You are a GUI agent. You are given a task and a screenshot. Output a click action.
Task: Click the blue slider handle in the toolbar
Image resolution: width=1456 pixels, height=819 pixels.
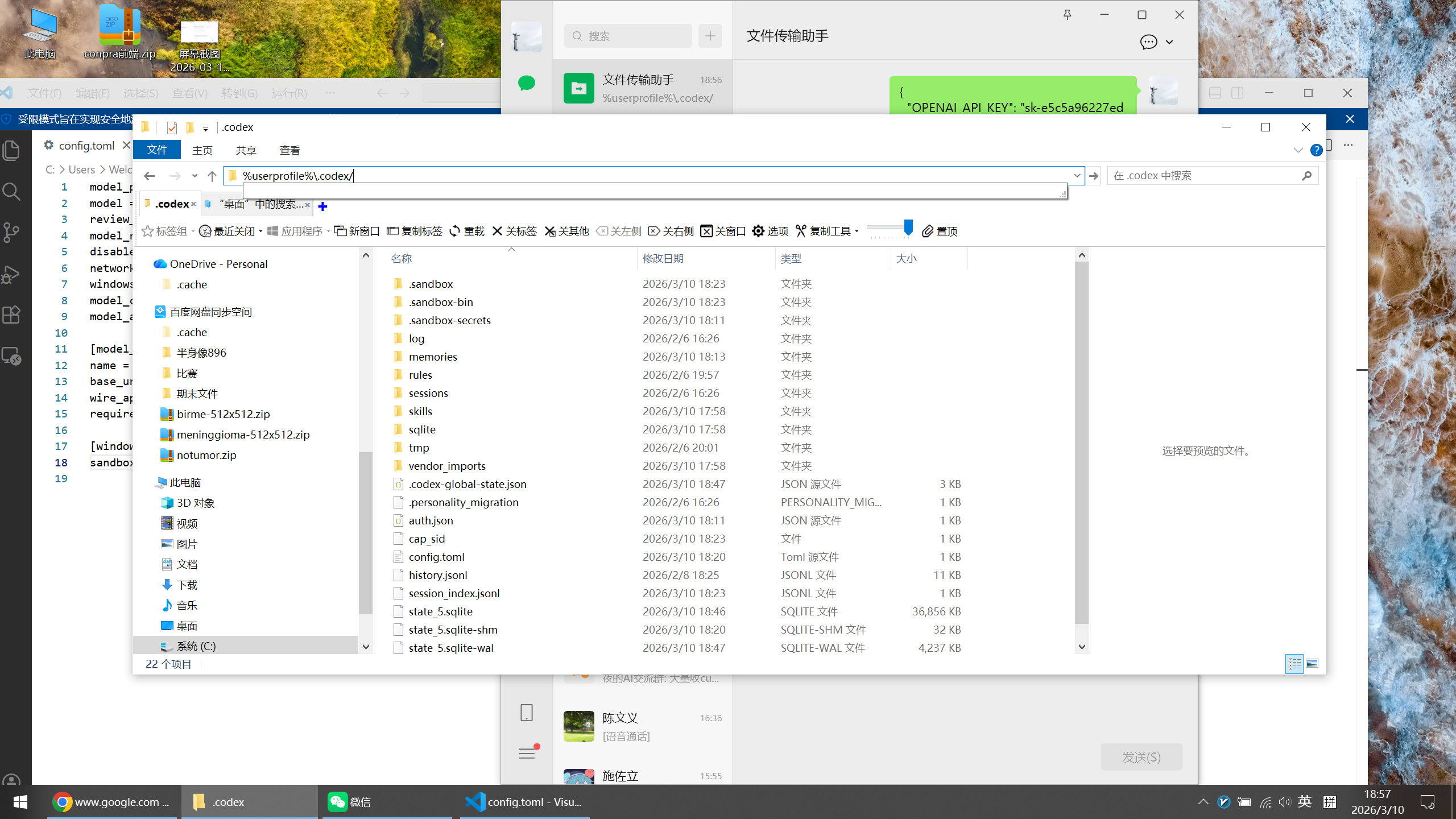(908, 227)
